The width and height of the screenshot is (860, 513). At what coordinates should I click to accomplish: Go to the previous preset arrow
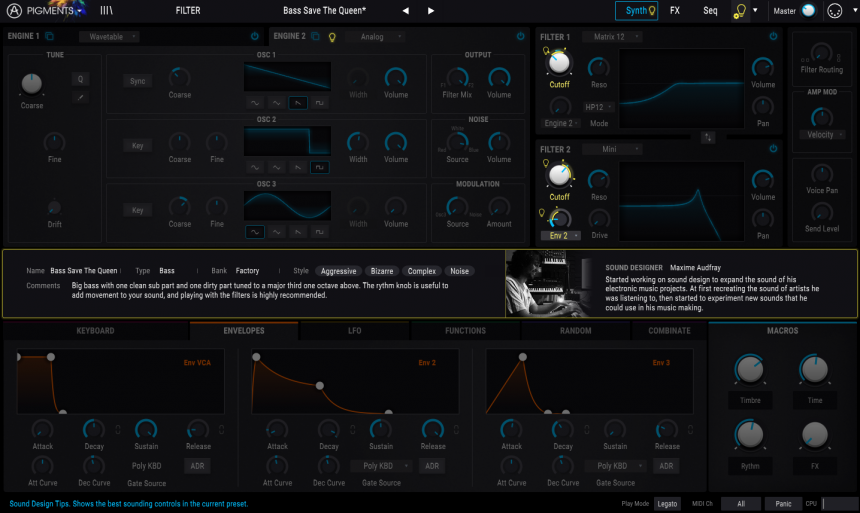click(406, 10)
